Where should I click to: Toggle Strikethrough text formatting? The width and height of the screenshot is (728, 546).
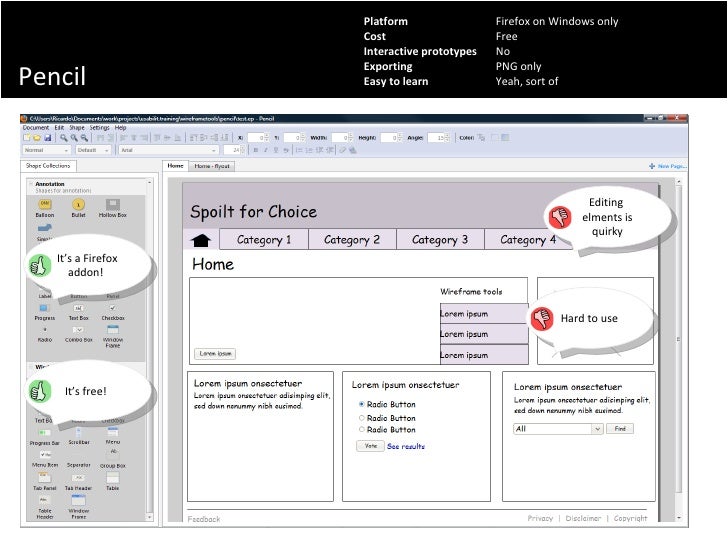[286, 150]
